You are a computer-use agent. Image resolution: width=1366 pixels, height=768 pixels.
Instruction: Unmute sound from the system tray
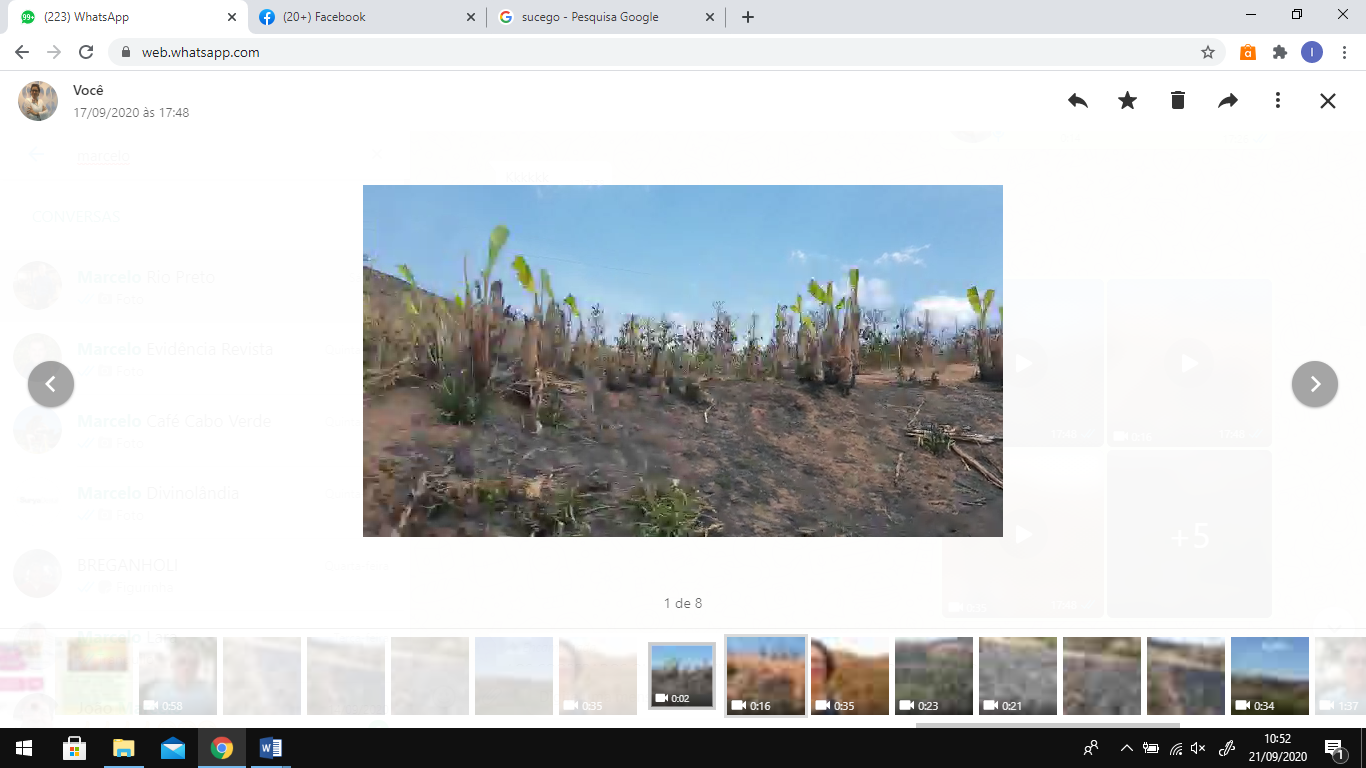[1198, 748]
